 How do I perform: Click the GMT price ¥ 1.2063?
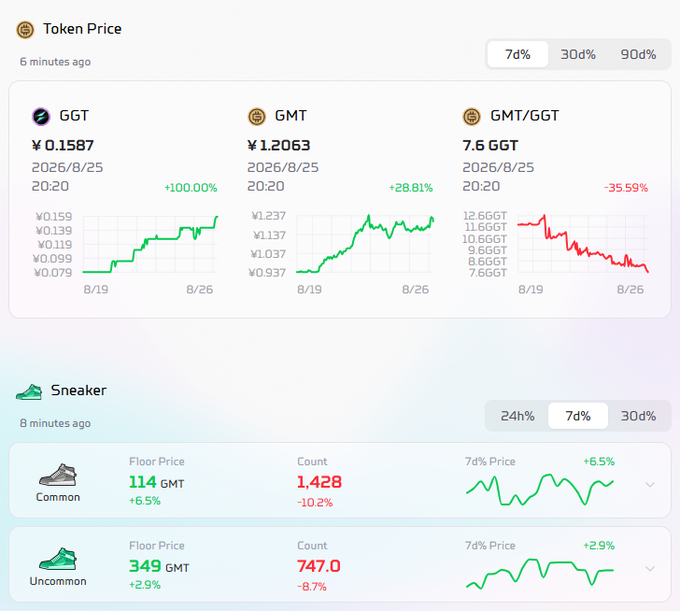279,145
